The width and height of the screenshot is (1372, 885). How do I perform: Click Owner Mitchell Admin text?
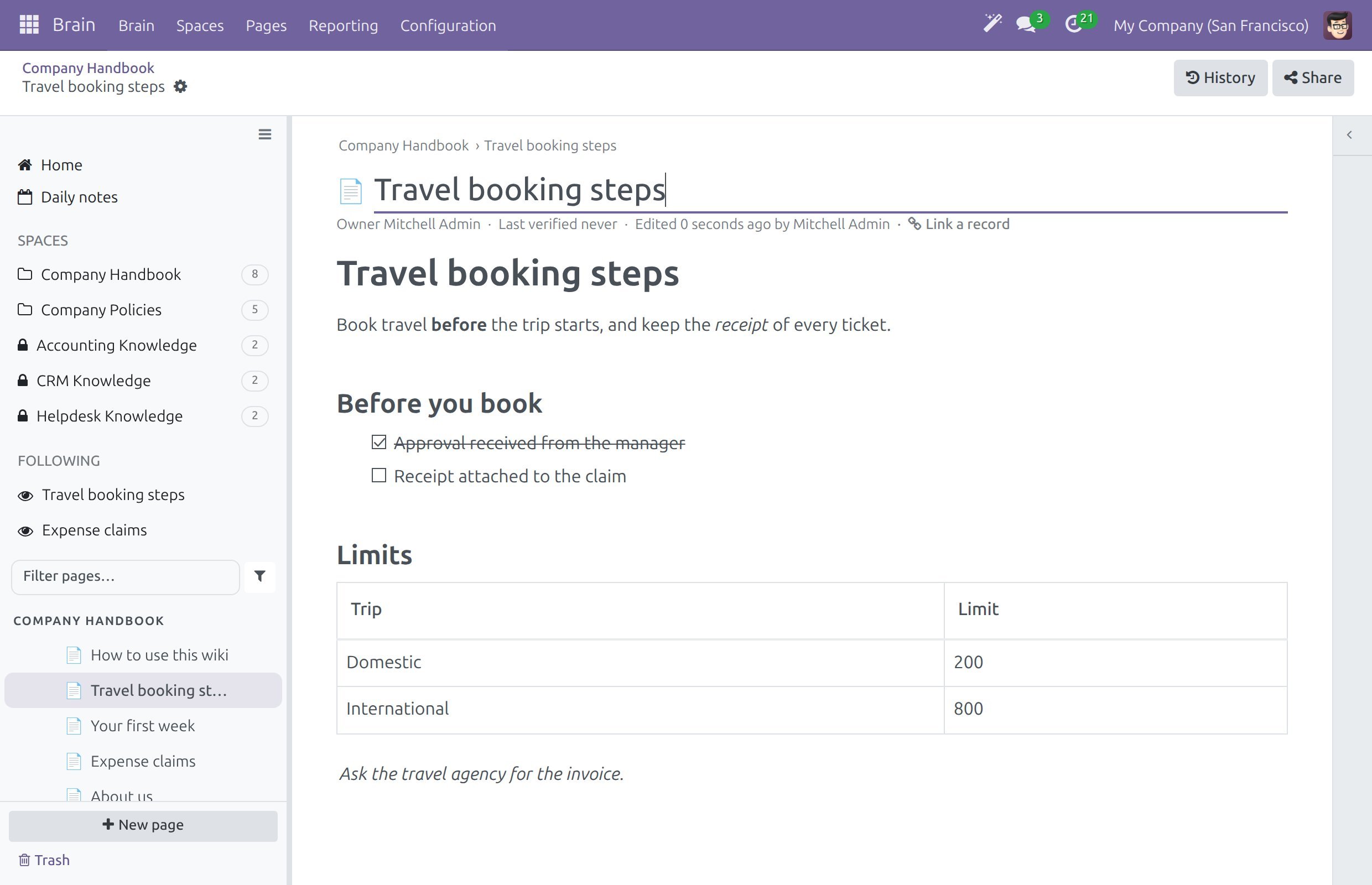(408, 224)
